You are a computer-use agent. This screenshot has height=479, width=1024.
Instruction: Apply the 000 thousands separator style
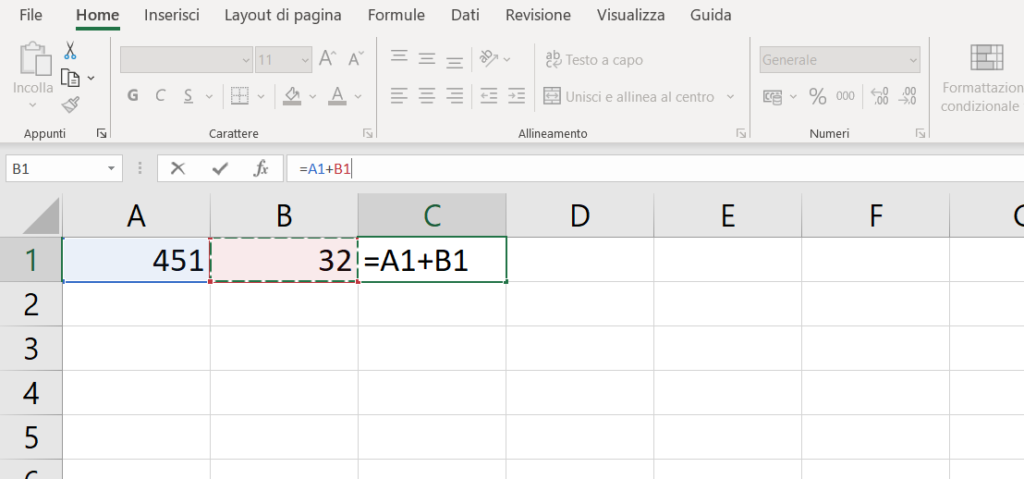pyautogui.click(x=845, y=97)
